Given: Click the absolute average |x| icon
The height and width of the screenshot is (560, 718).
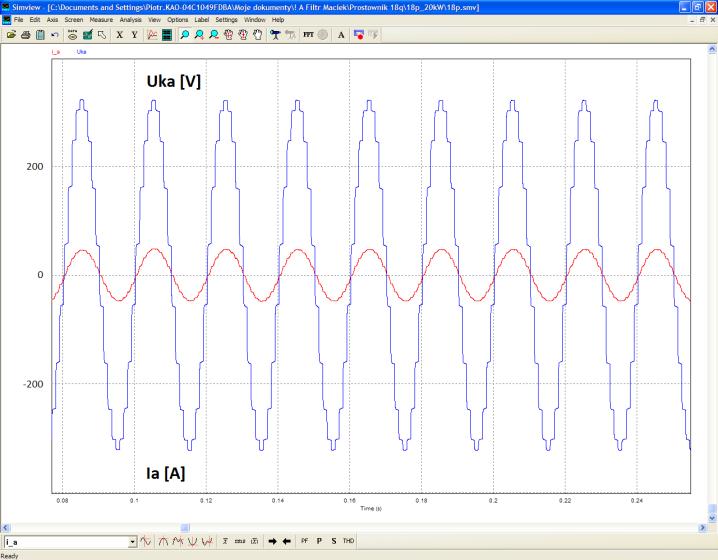Looking at the screenshot, I should pyautogui.click(x=255, y=541).
